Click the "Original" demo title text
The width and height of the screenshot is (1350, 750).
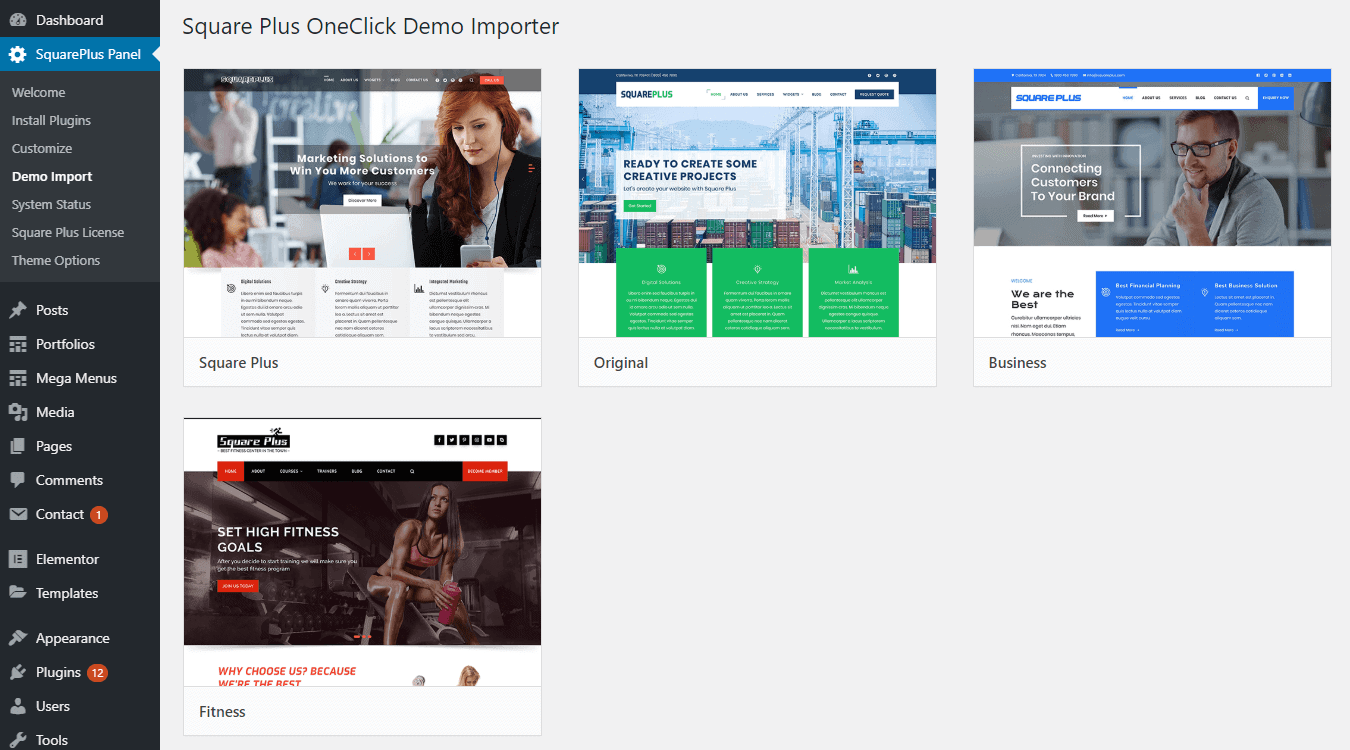click(621, 363)
